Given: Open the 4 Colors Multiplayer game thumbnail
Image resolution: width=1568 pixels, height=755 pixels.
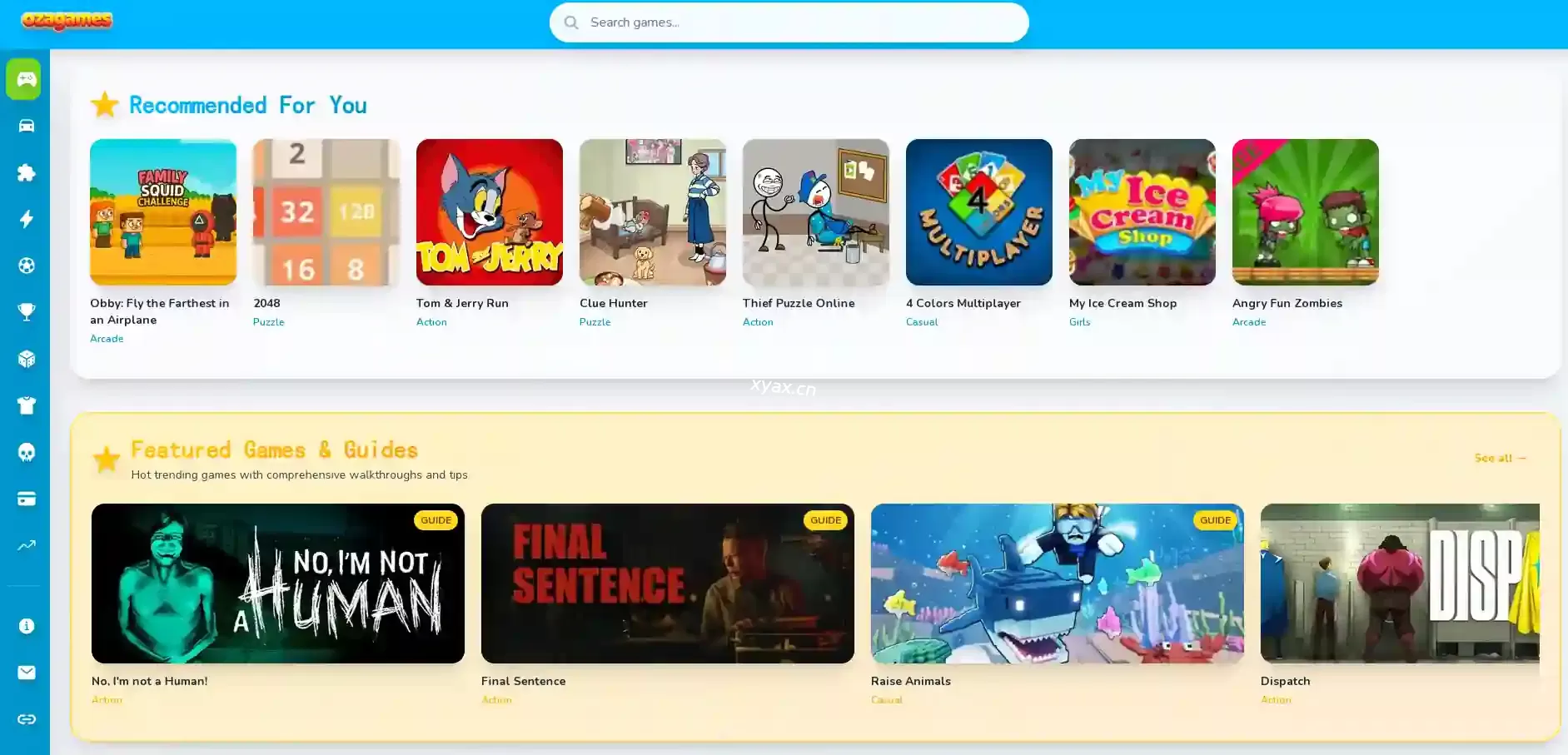Looking at the screenshot, I should click(x=979, y=212).
